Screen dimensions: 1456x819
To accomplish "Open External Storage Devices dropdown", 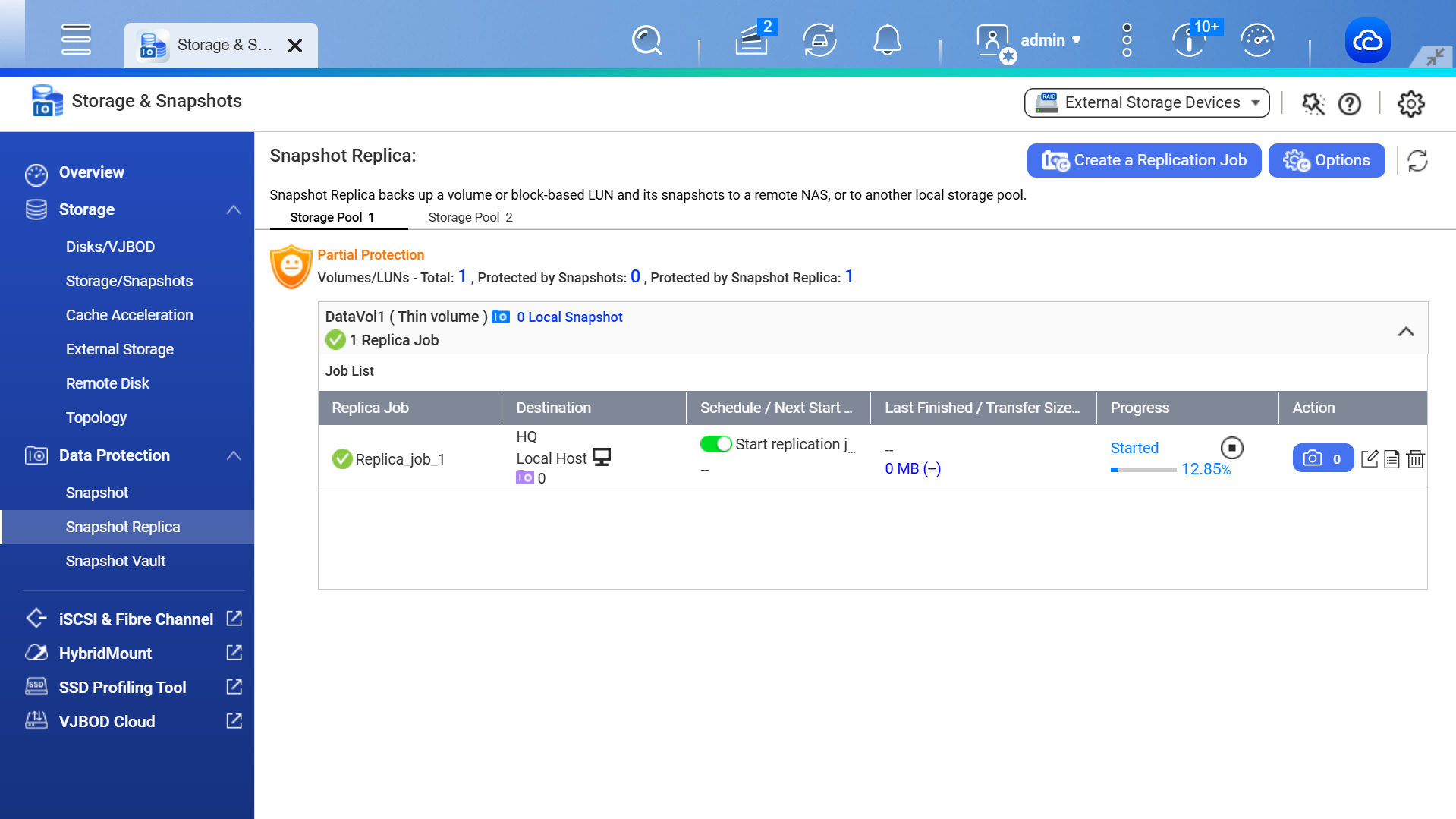I will pyautogui.click(x=1146, y=102).
